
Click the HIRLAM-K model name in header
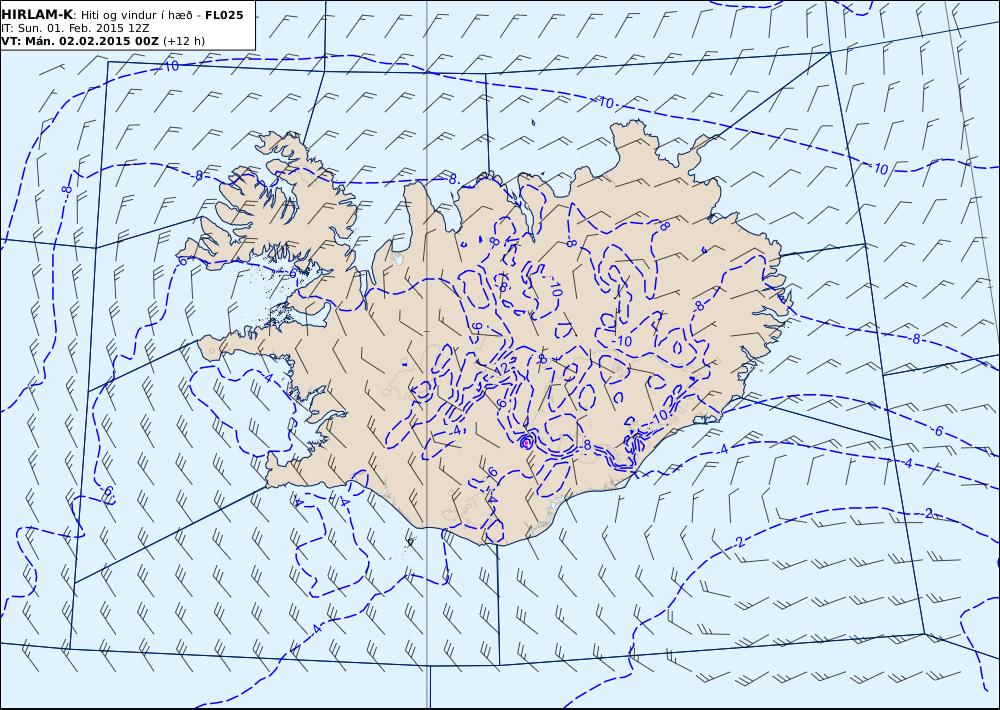[x=37, y=15]
